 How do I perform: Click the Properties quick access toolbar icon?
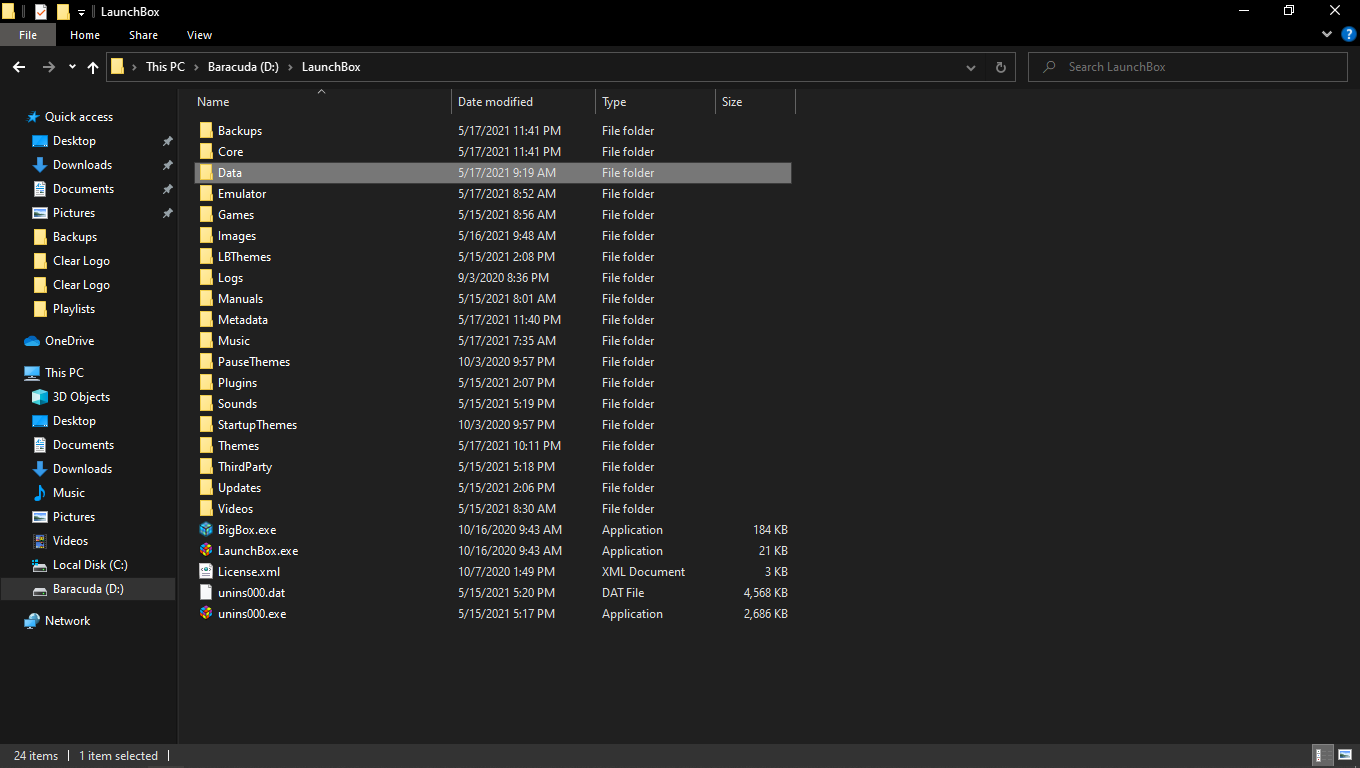click(41, 12)
